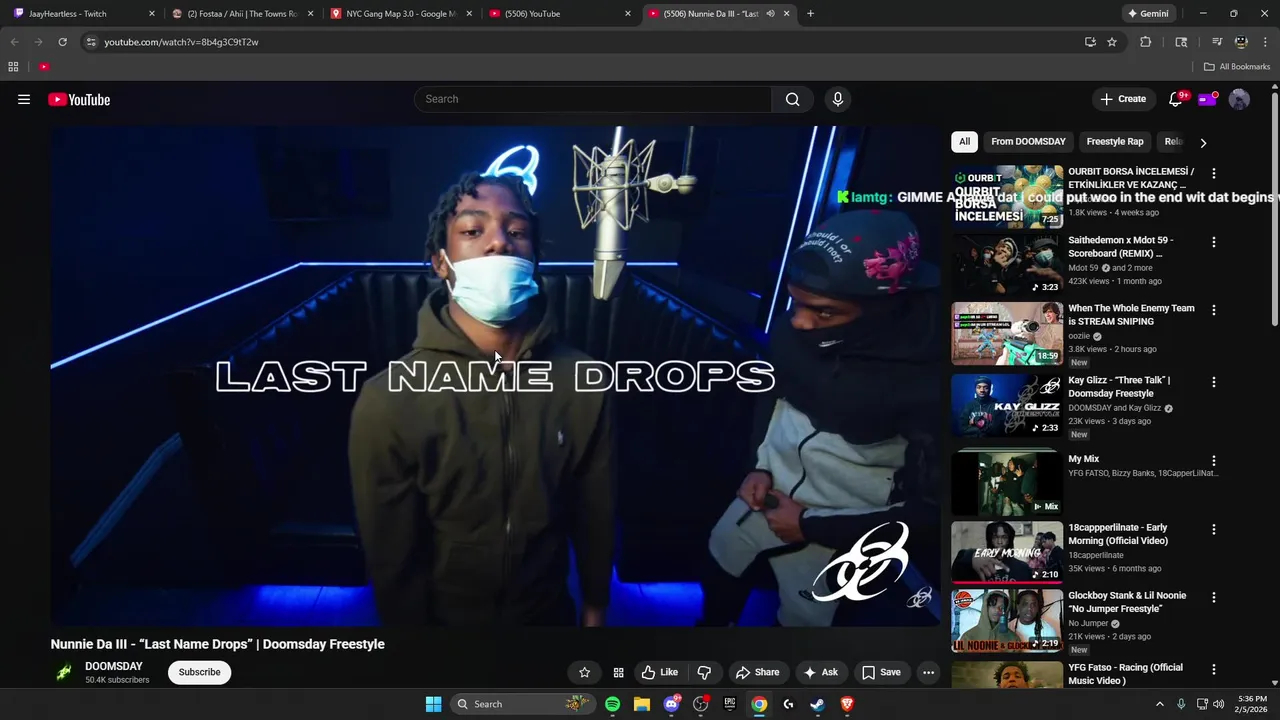This screenshot has width=1280, height=720.
Task: Open Kay Glizz Three Talk thumbnail
Action: (x=1007, y=405)
